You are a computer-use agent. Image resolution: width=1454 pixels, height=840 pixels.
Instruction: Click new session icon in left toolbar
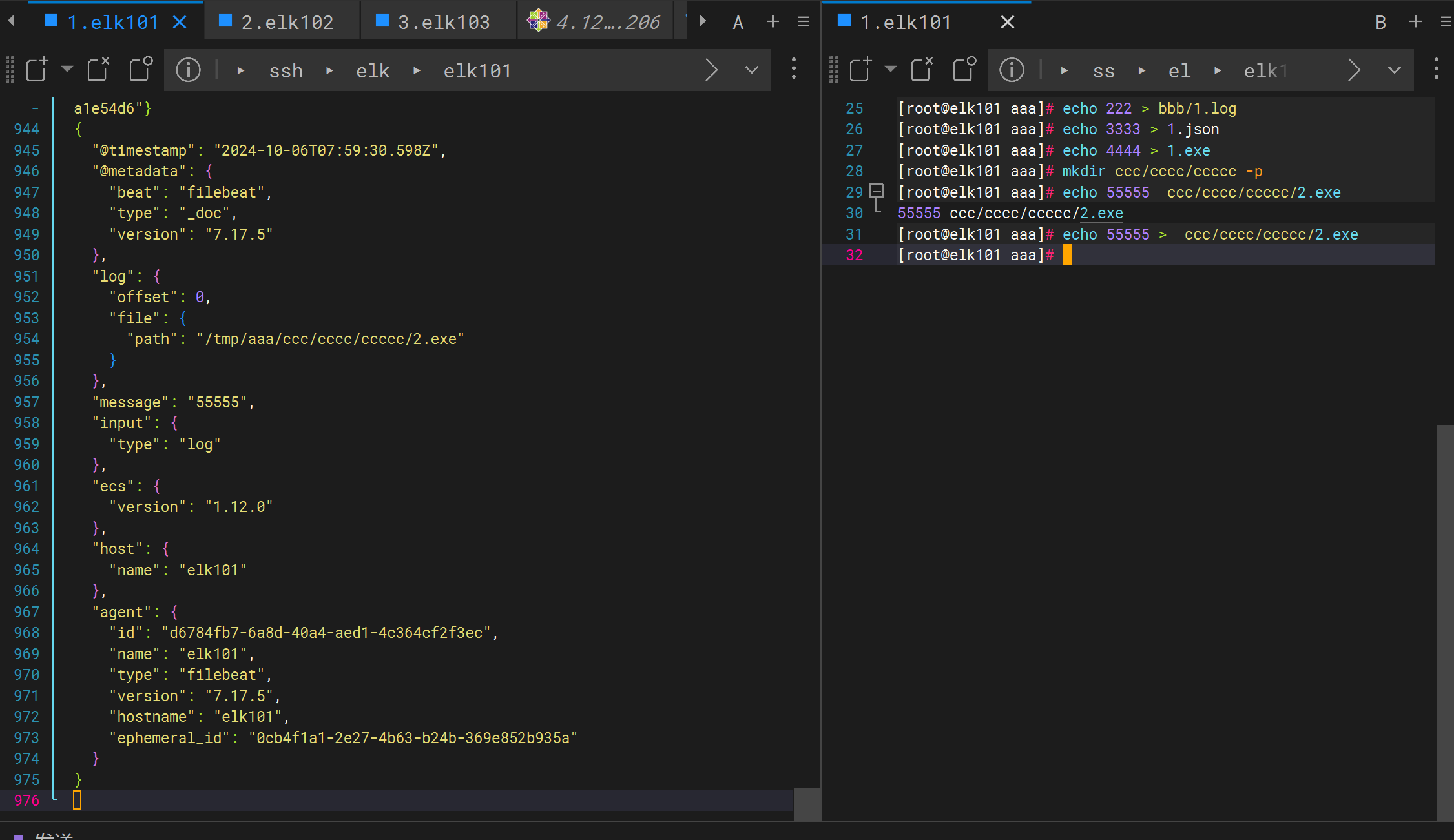37,69
